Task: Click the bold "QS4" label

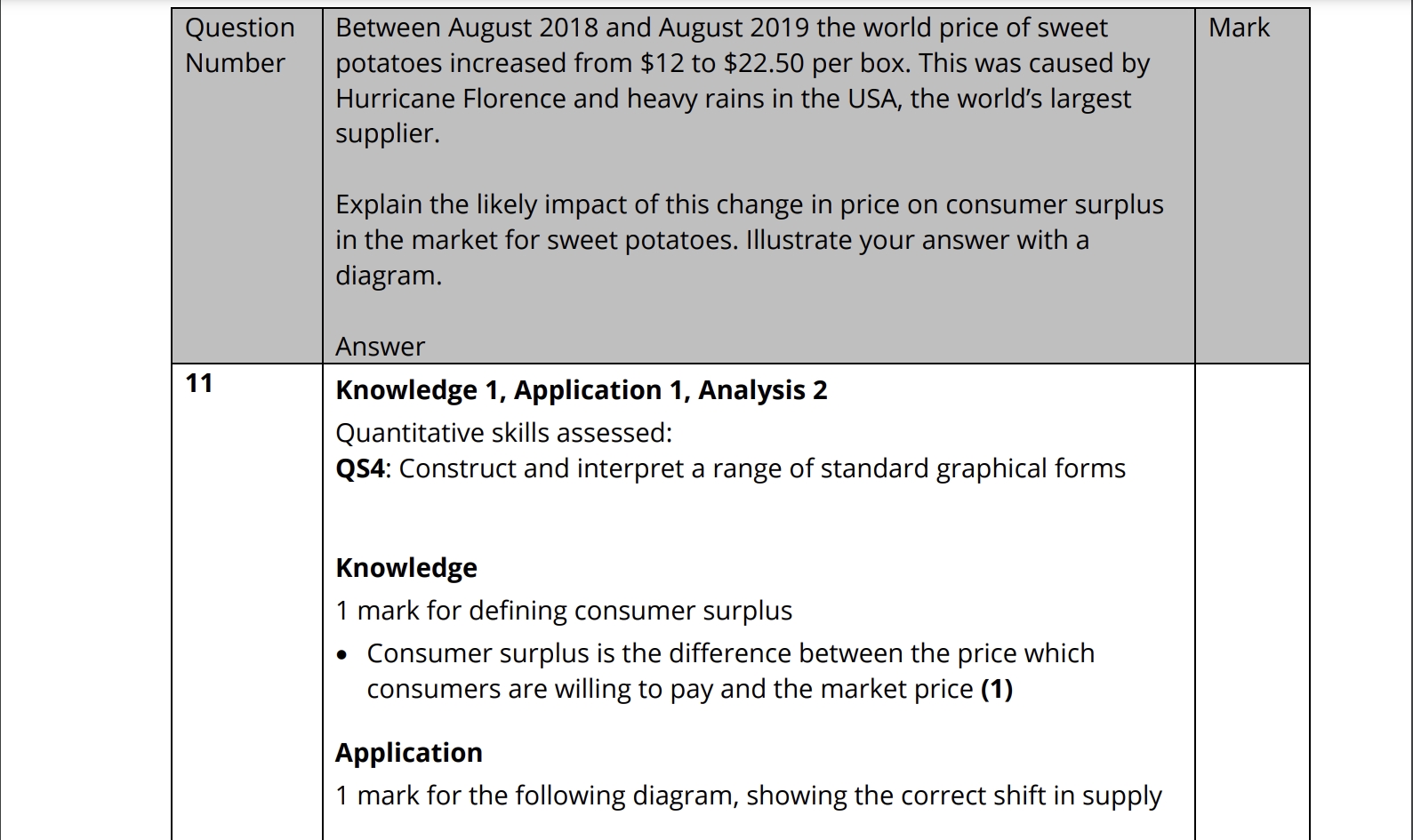Action: tap(360, 468)
